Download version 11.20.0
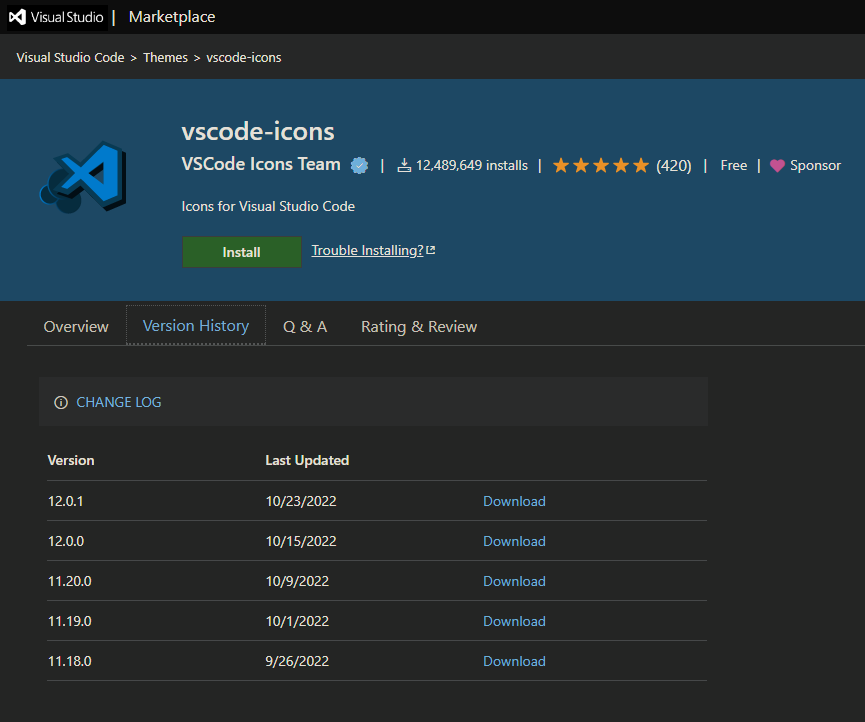Screen dimensions: 865x722 (x=514, y=581)
